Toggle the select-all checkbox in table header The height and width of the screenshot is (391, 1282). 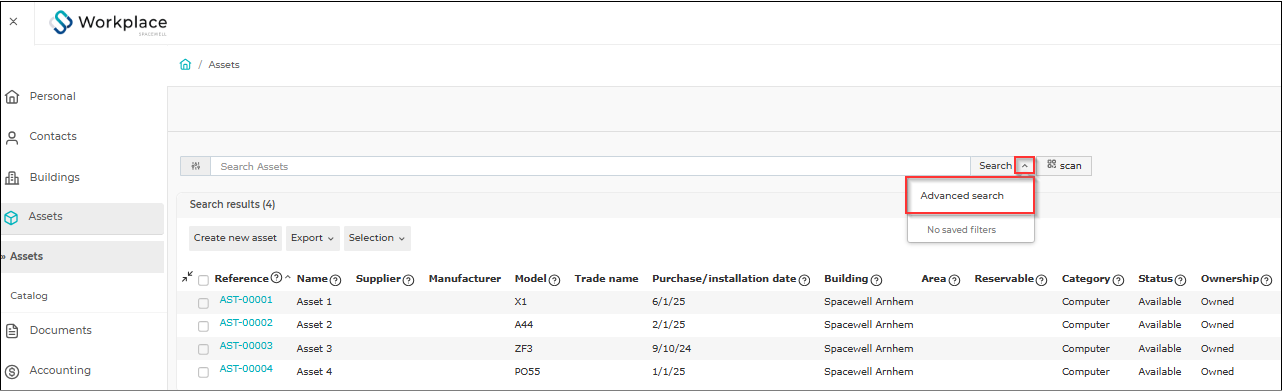204,280
